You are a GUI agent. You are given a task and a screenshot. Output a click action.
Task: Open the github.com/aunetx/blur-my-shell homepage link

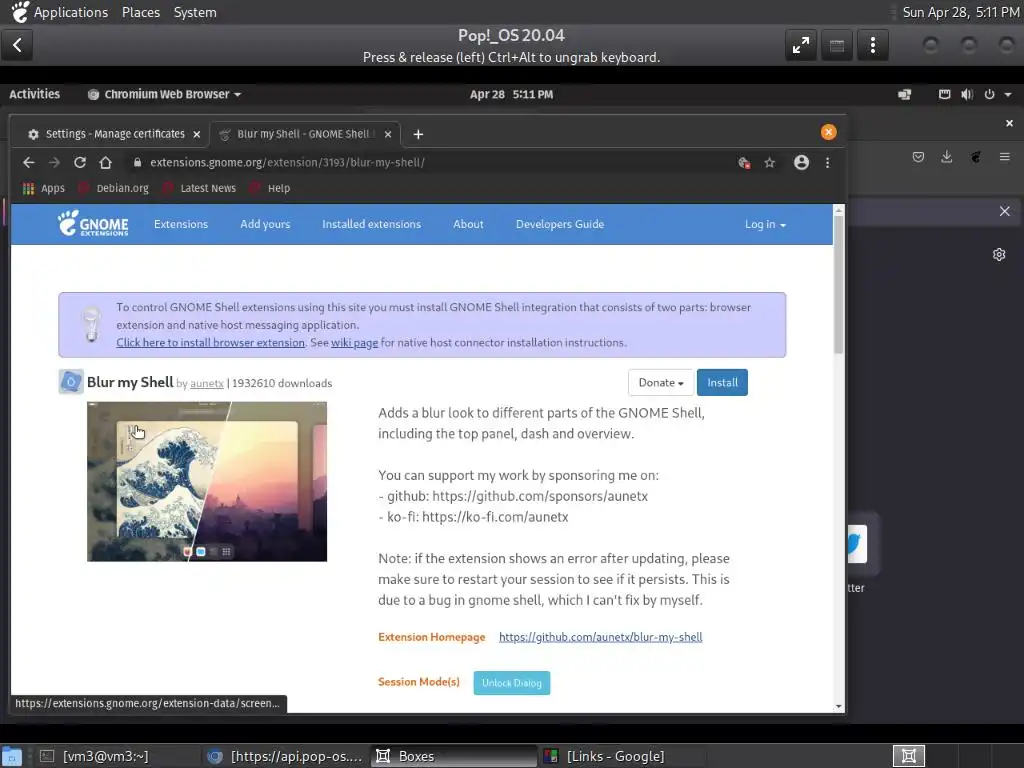click(x=600, y=637)
